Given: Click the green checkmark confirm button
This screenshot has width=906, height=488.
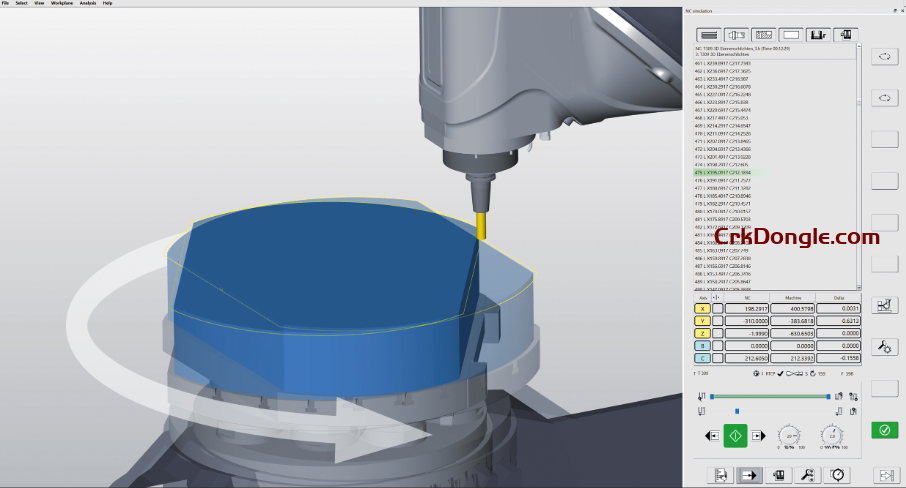Looking at the screenshot, I should coord(884,430).
